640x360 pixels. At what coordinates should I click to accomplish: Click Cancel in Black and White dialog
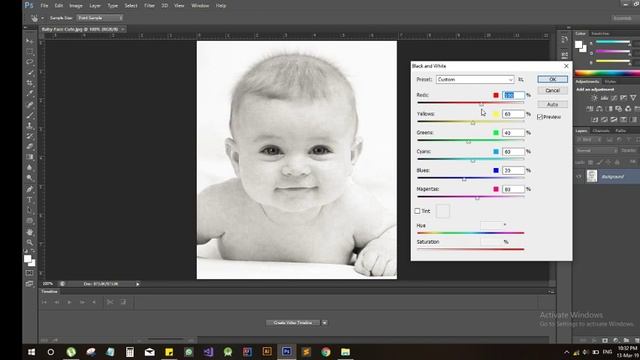pyautogui.click(x=552, y=91)
